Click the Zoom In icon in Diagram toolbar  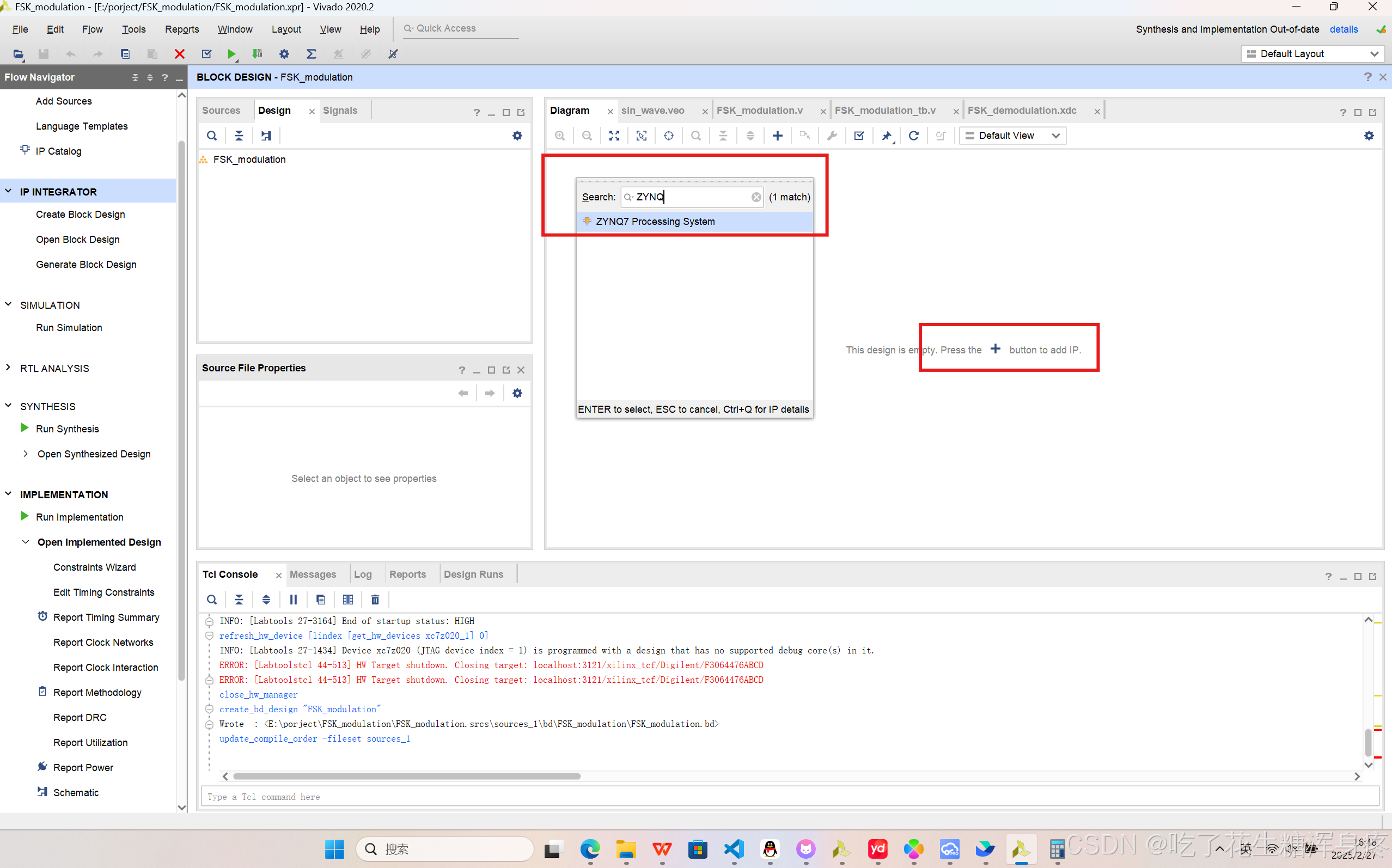pos(560,136)
